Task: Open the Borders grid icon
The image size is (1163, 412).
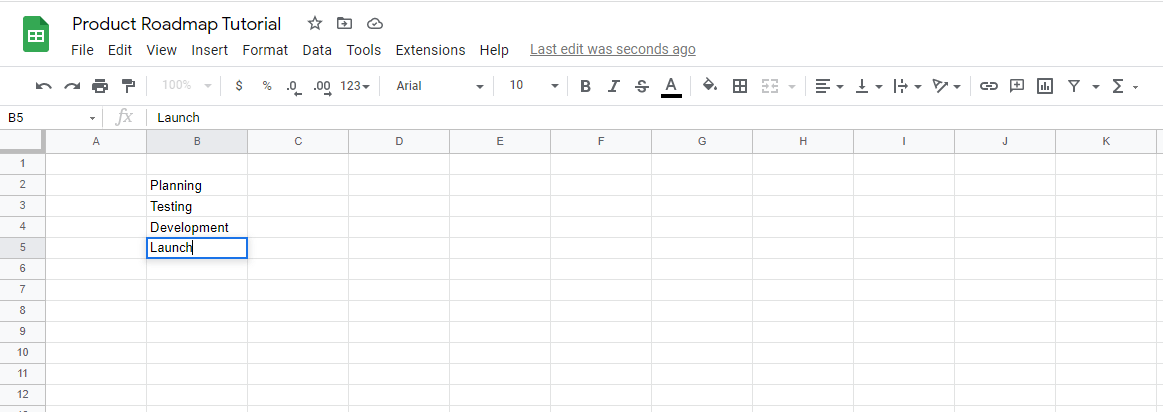Action: click(740, 86)
